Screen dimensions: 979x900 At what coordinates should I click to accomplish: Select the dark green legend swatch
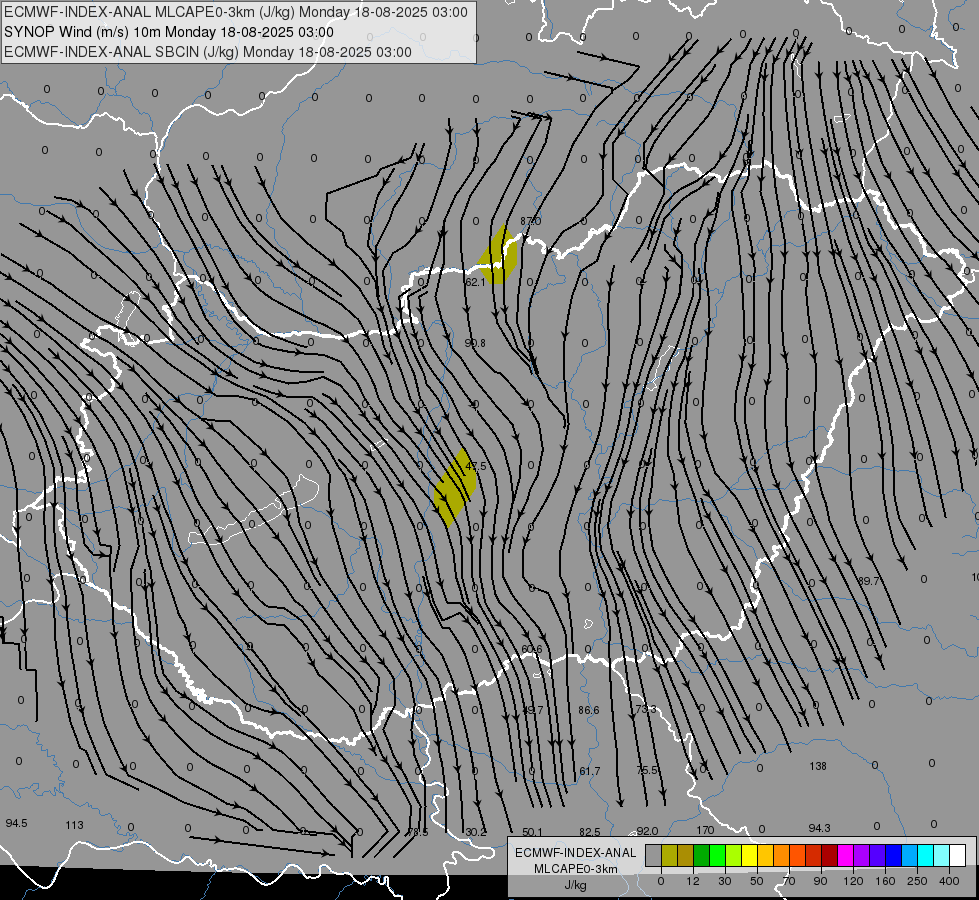[x=702, y=856]
